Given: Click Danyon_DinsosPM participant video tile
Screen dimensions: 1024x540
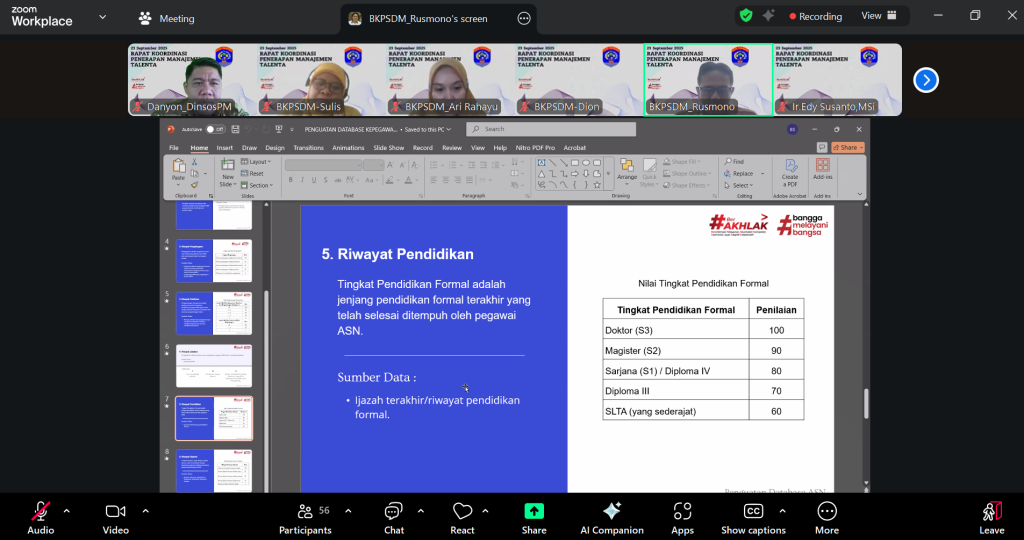Looking at the screenshot, I should point(193,80).
